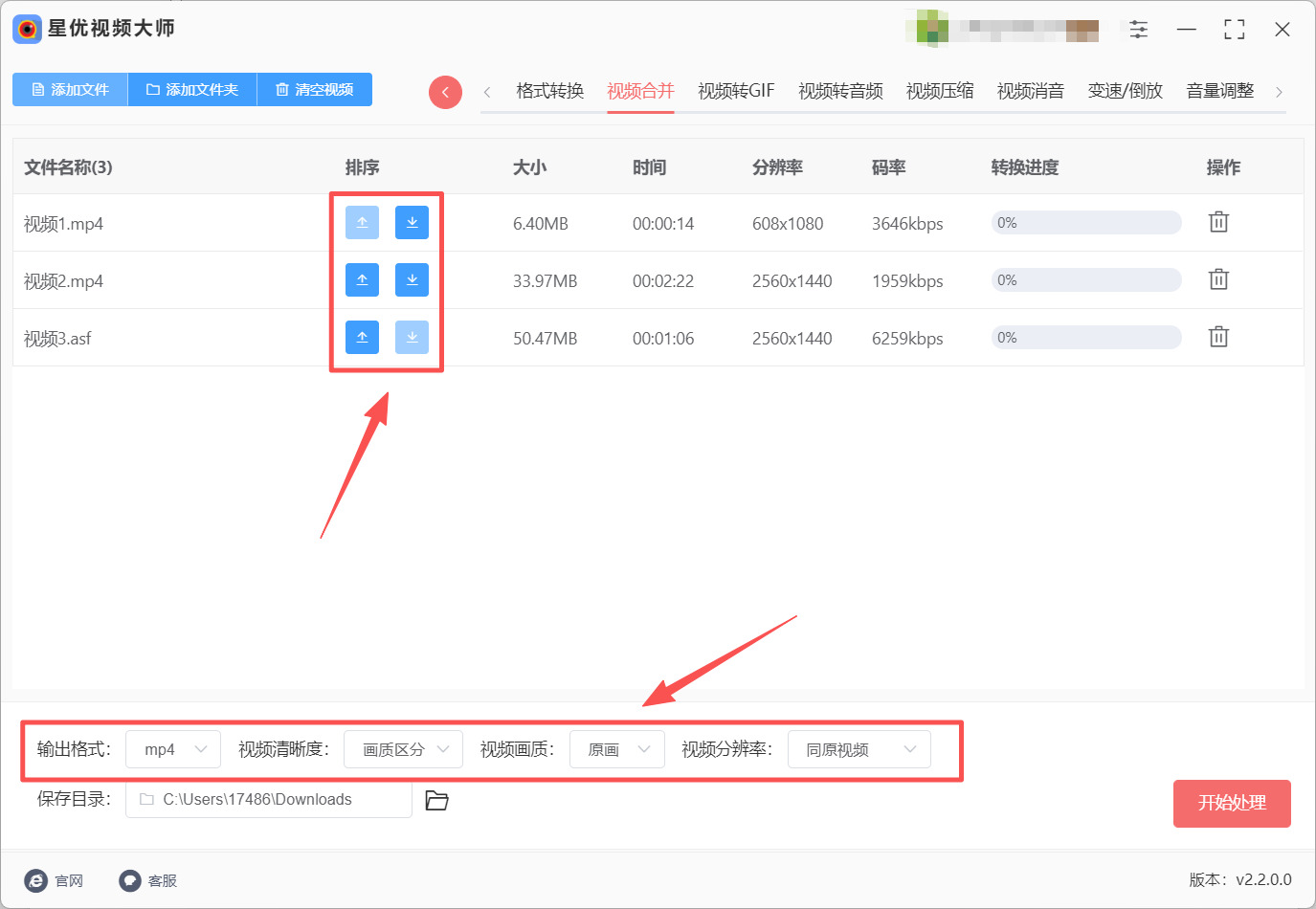Open the save directory folder icon
Image resolution: width=1316 pixels, height=909 pixels.
(436, 800)
